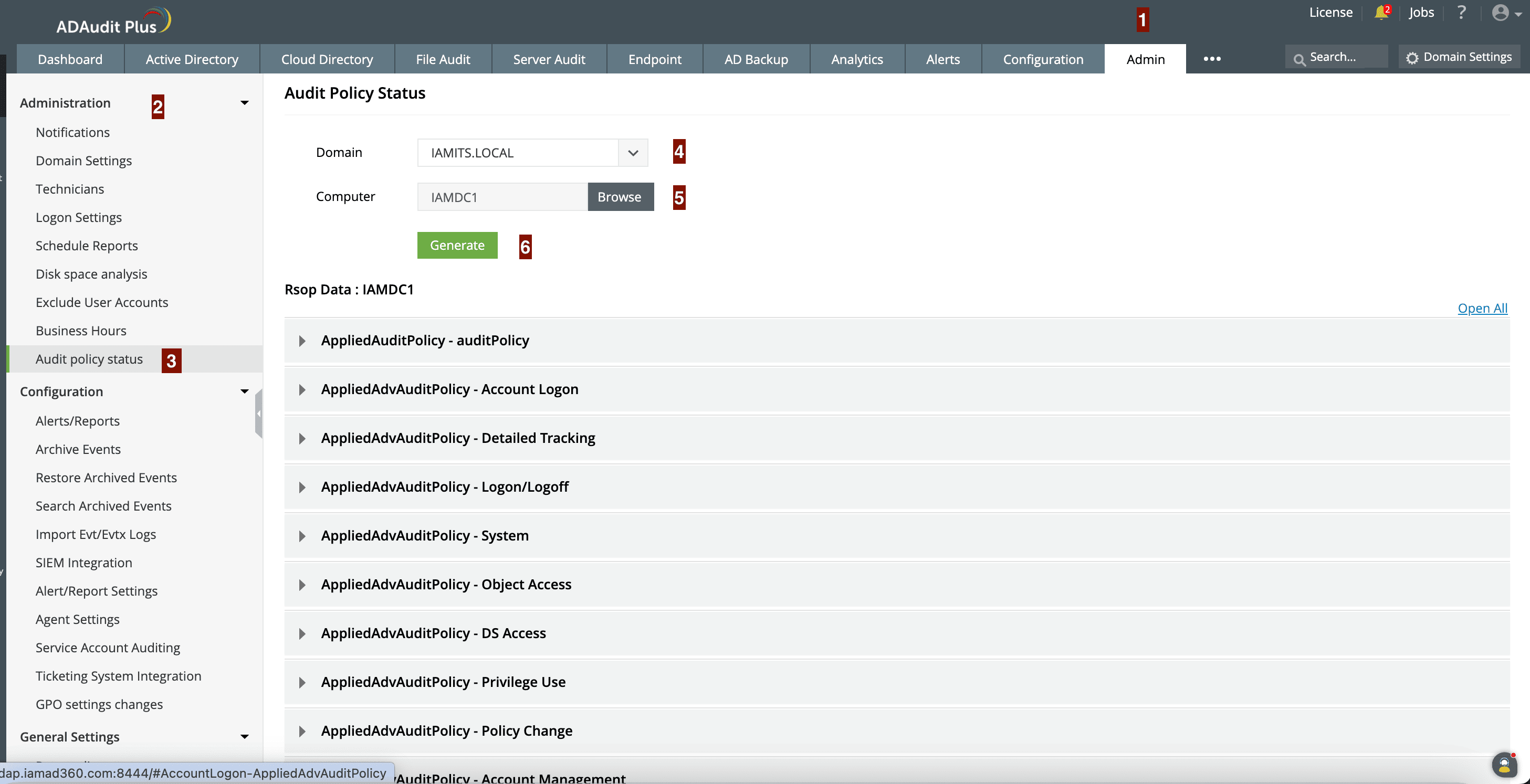Click the Domain Settings gear icon

(x=1412, y=58)
